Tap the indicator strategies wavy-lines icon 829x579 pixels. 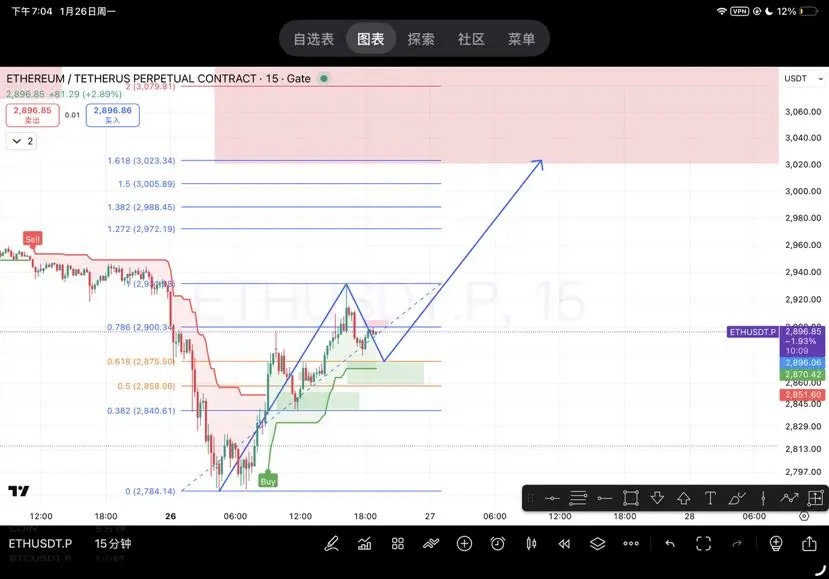431,544
